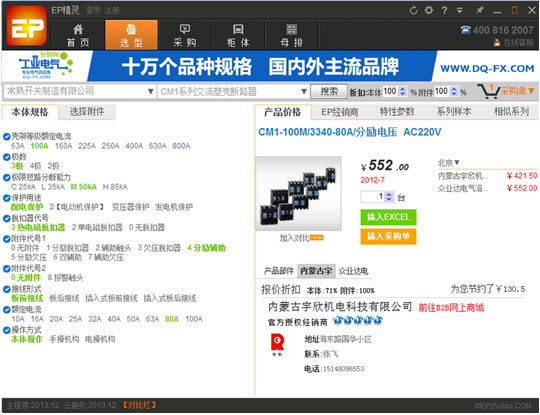Expand the CM1系列交流塑壳断路器 series dropdown
This screenshot has width=540, height=415.
click(x=304, y=92)
